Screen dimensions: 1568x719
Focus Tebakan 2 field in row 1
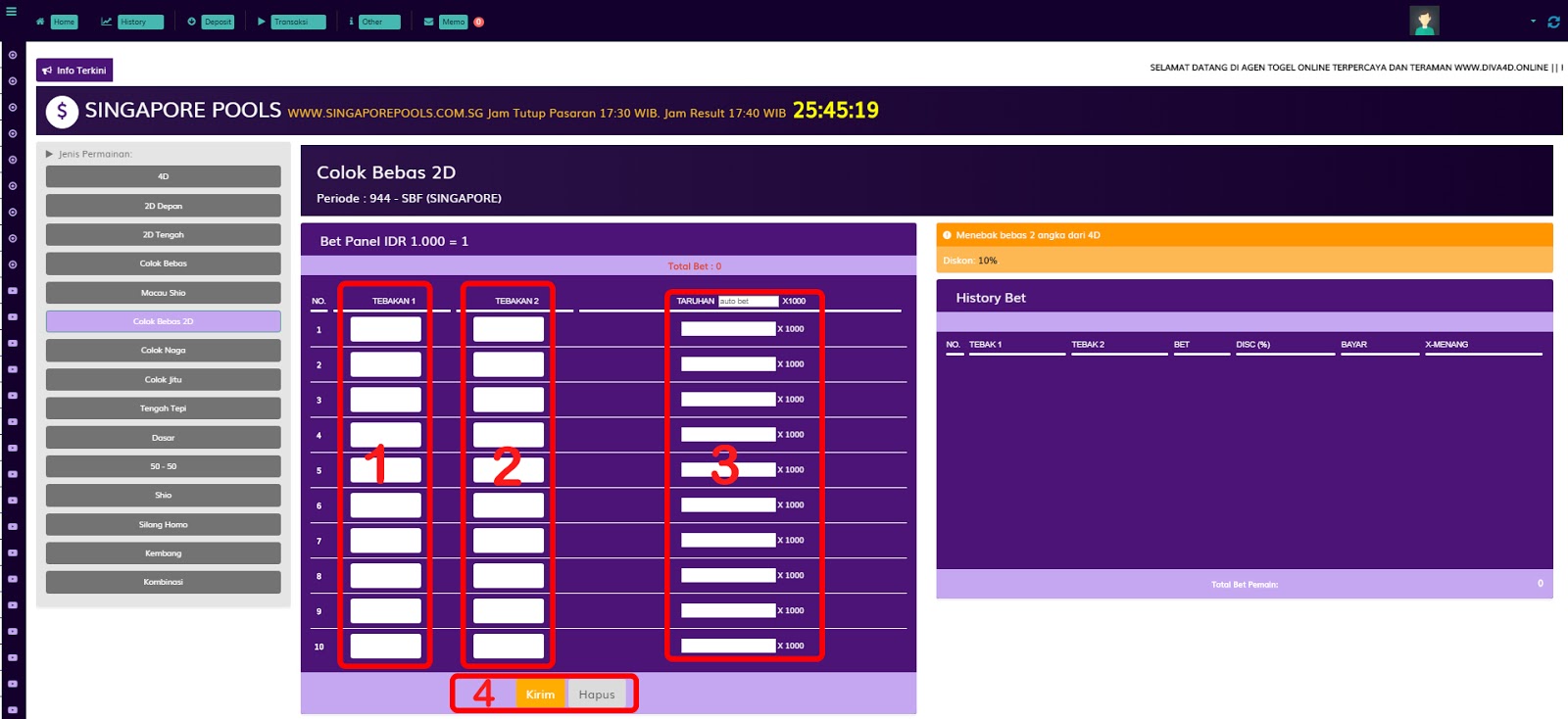pos(509,329)
